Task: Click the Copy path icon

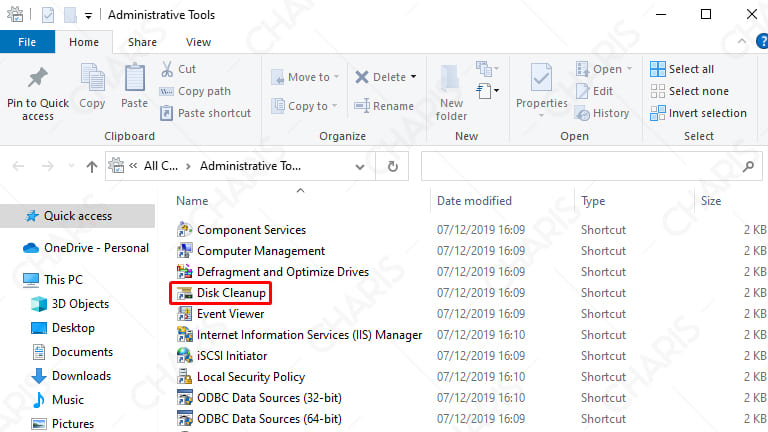Action: pyautogui.click(x=167, y=91)
